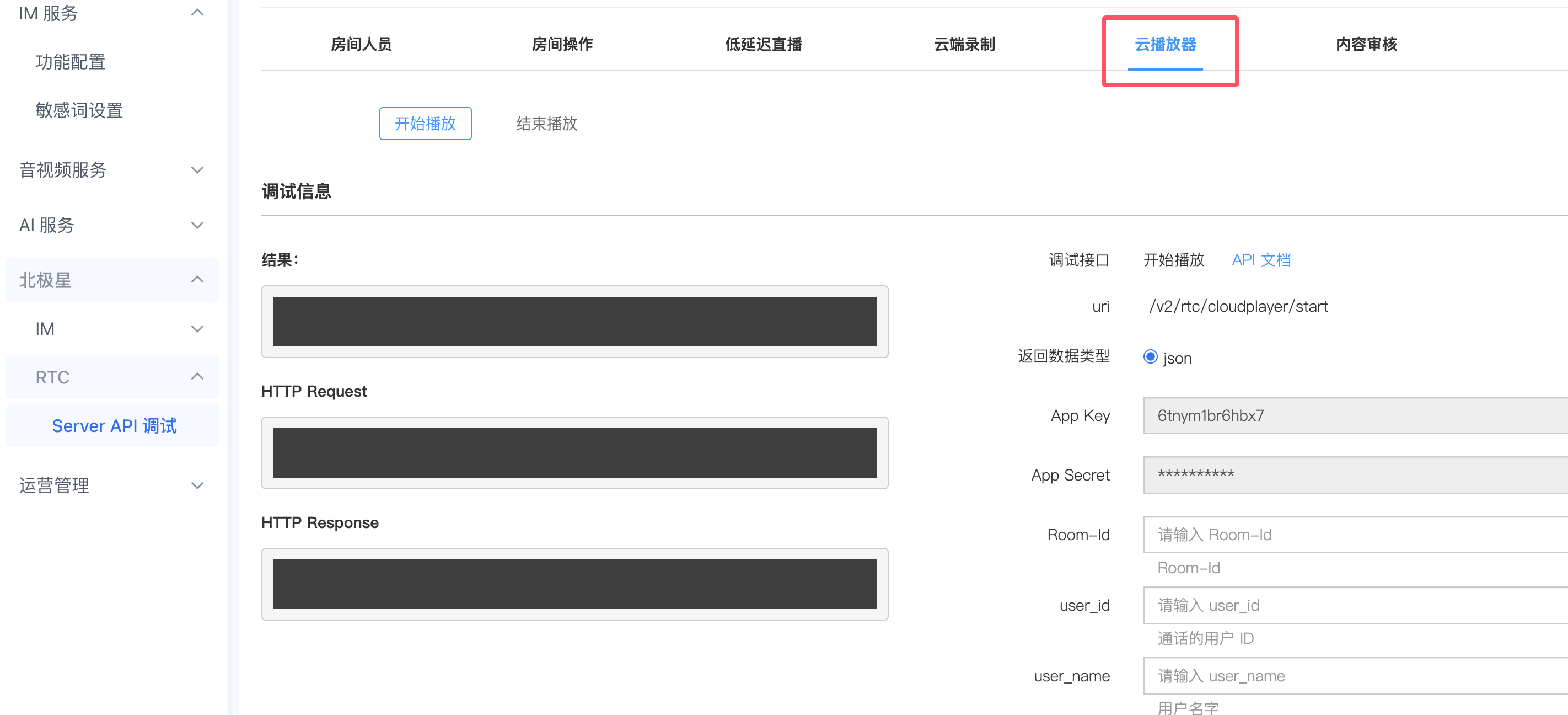Click the HTTP Request output box
The width and height of the screenshot is (1568, 715).
point(574,453)
